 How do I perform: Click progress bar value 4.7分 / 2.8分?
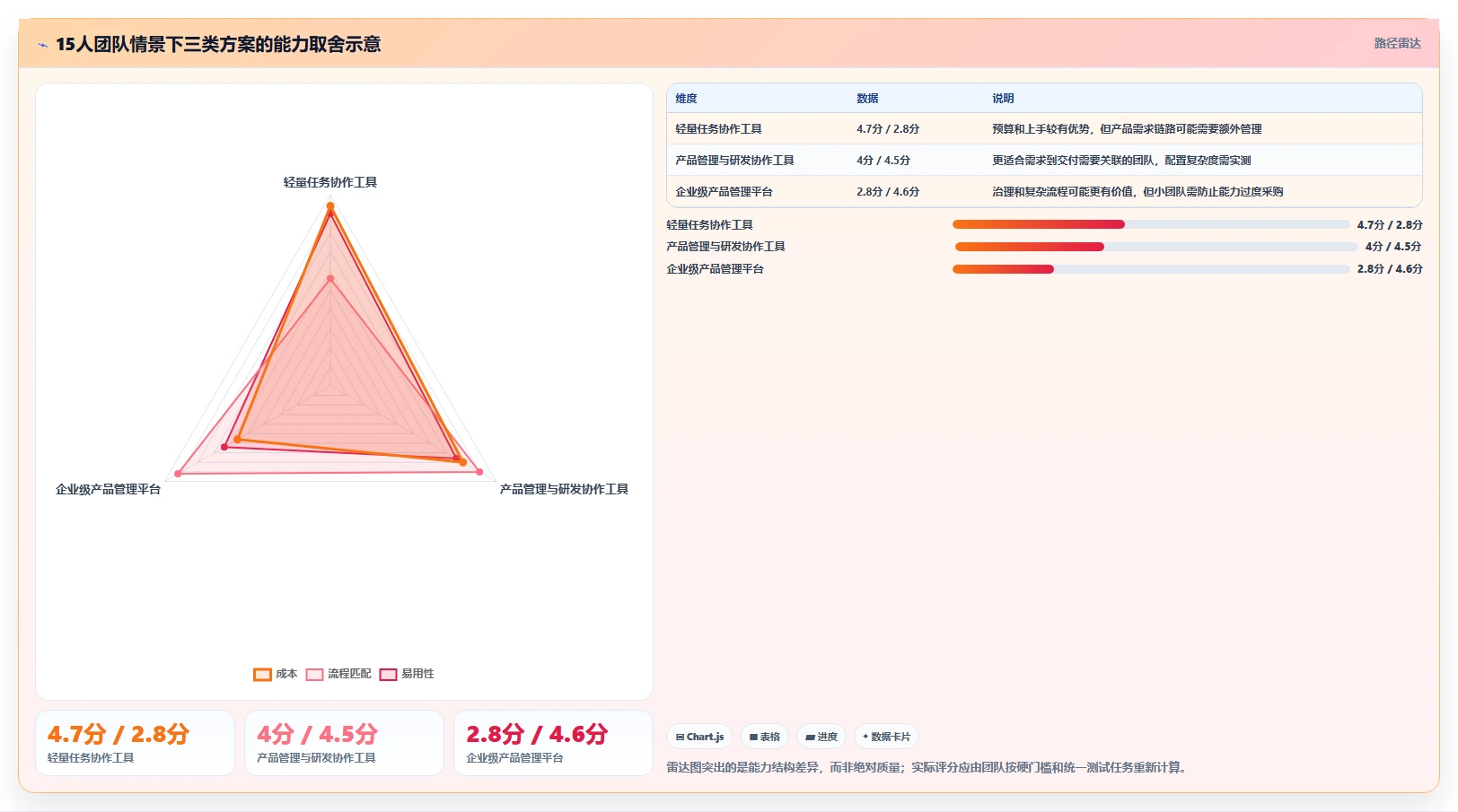[x=1390, y=225]
